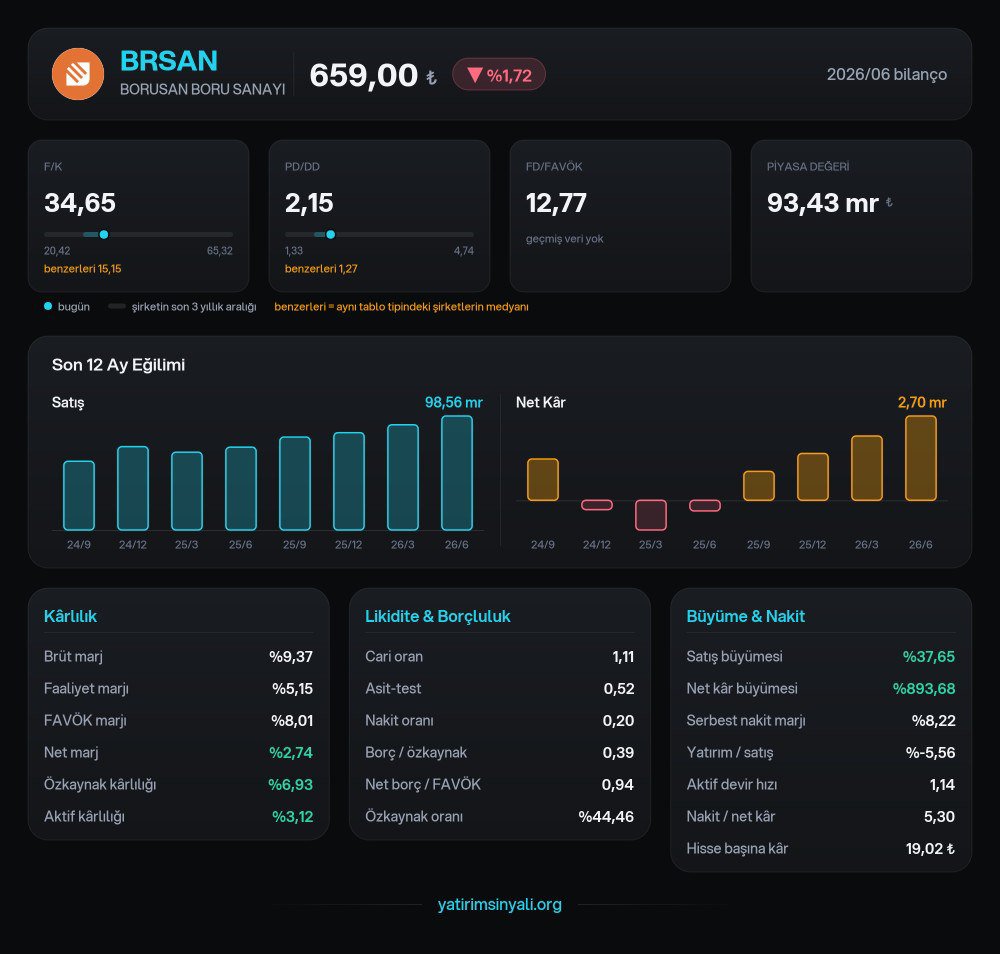The image size is (1000, 954).
Task: Click the Borç / özkaynak value 0,39
Action: point(618,752)
